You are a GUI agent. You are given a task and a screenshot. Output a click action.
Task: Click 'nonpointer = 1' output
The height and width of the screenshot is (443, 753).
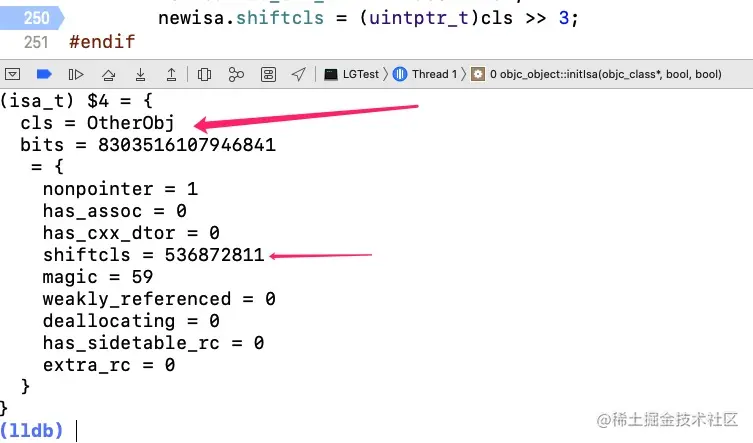pyautogui.click(x=120, y=189)
